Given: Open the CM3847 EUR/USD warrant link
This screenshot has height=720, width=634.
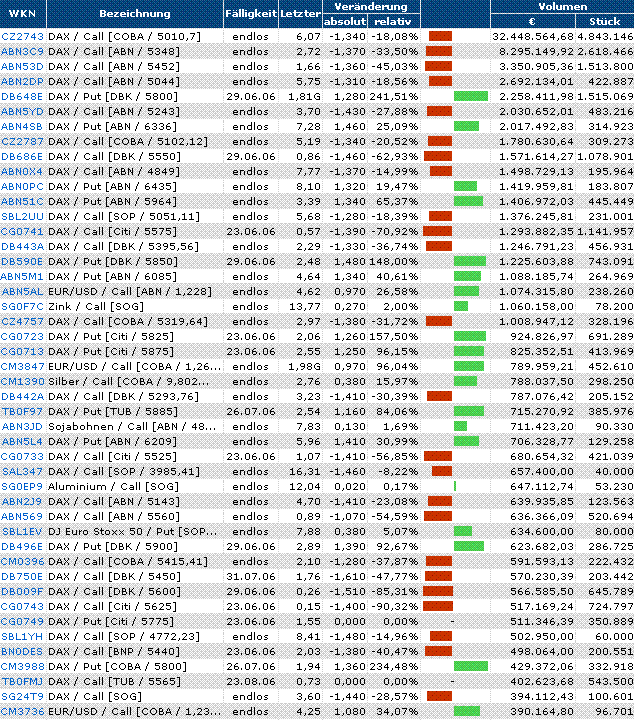Looking at the screenshot, I should click(22, 366).
